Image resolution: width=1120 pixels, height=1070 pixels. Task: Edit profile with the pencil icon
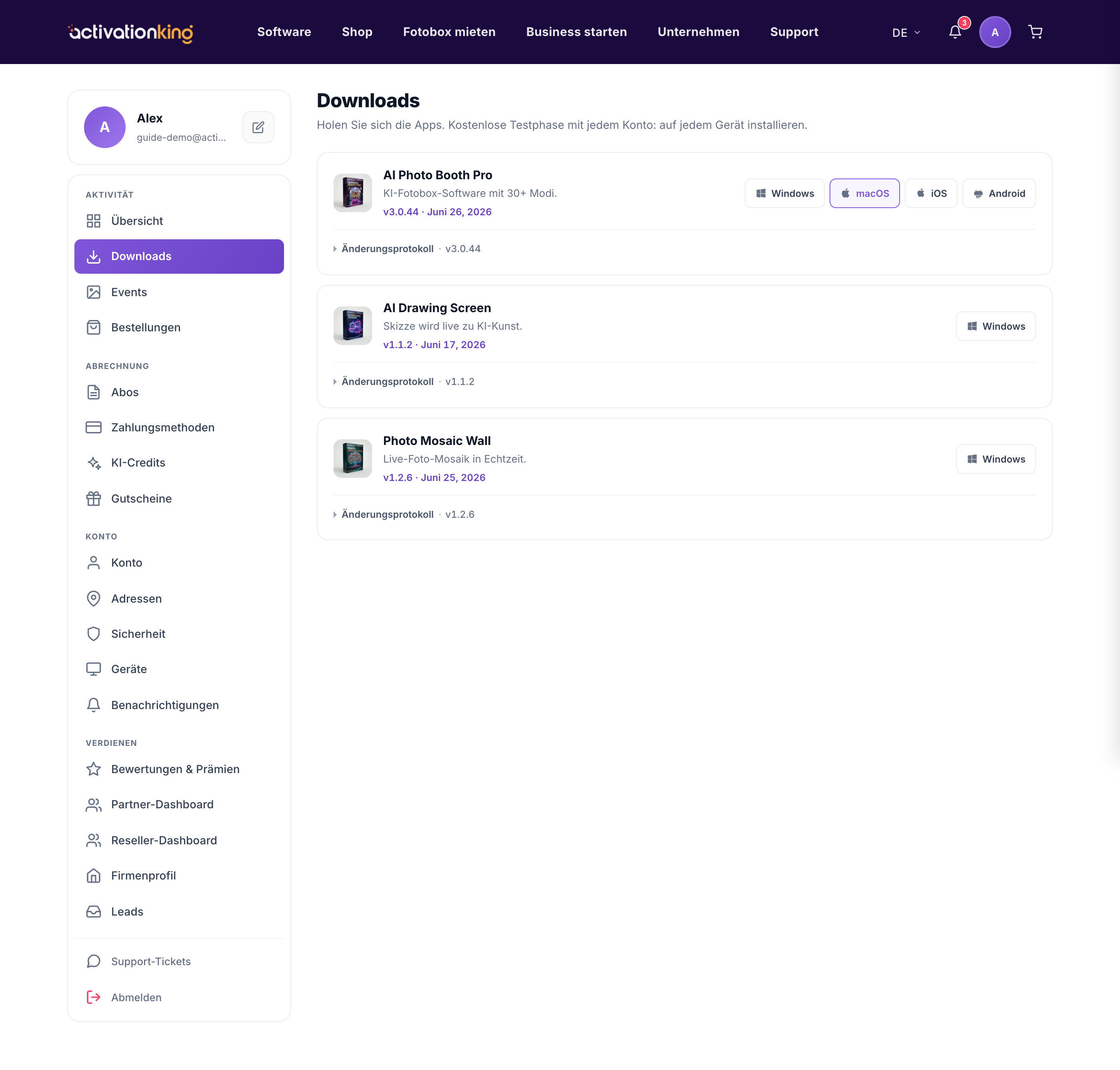(258, 127)
